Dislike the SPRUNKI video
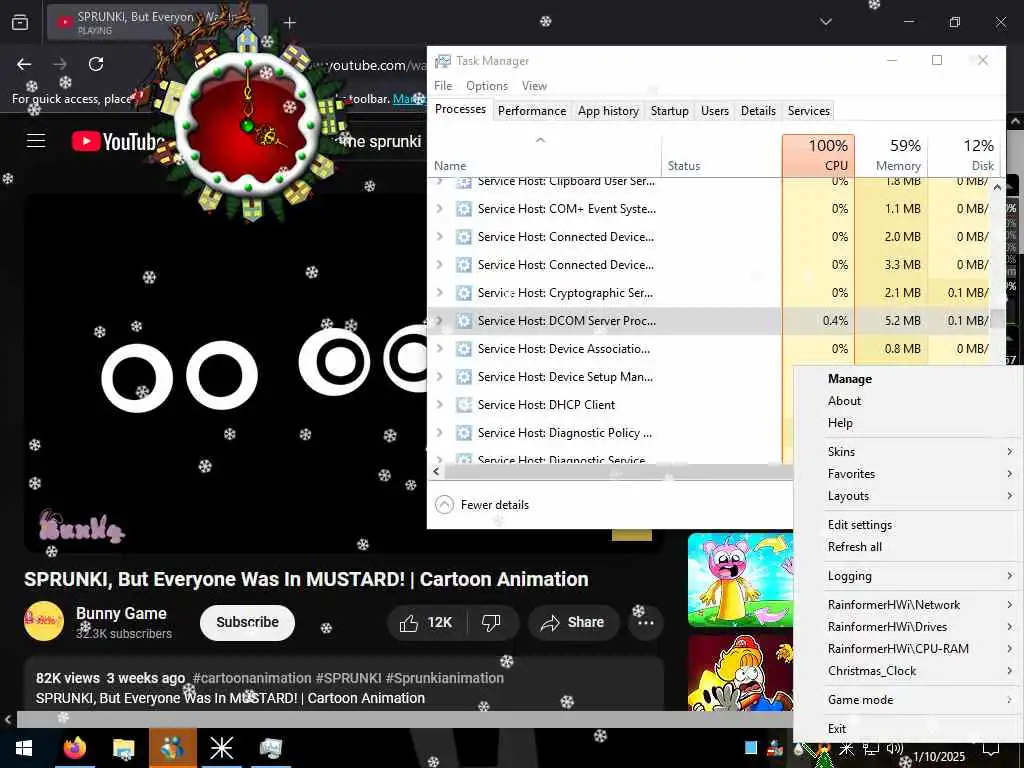This screenshot has height=768, width=1024. [491, 622]
